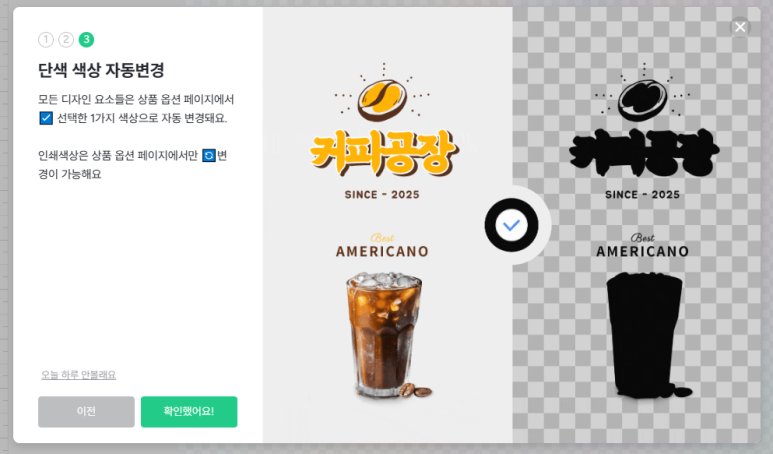773x454 pixels.
Task: Close the dialog with the X icon
Action: pyautogui.click(x=740, y=27)
